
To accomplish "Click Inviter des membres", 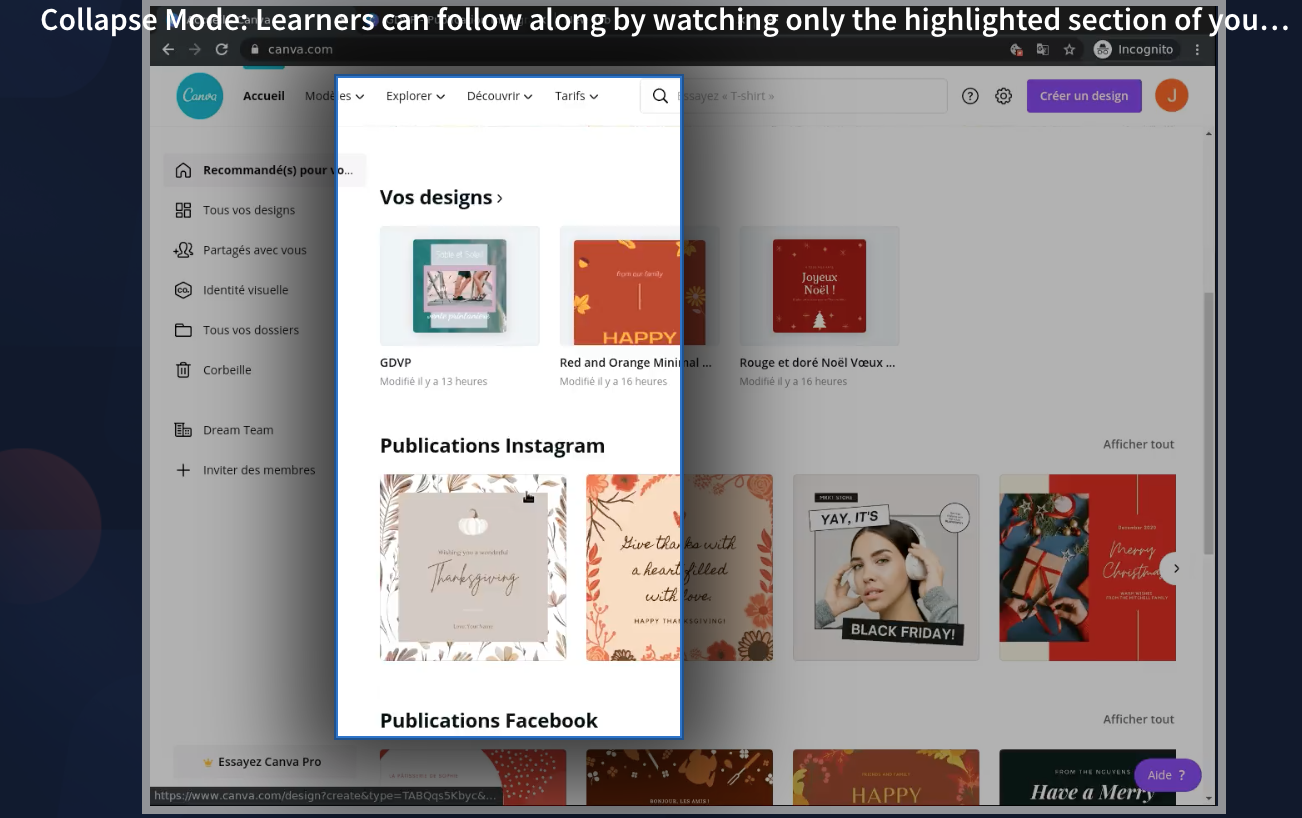I will (259, 470).
